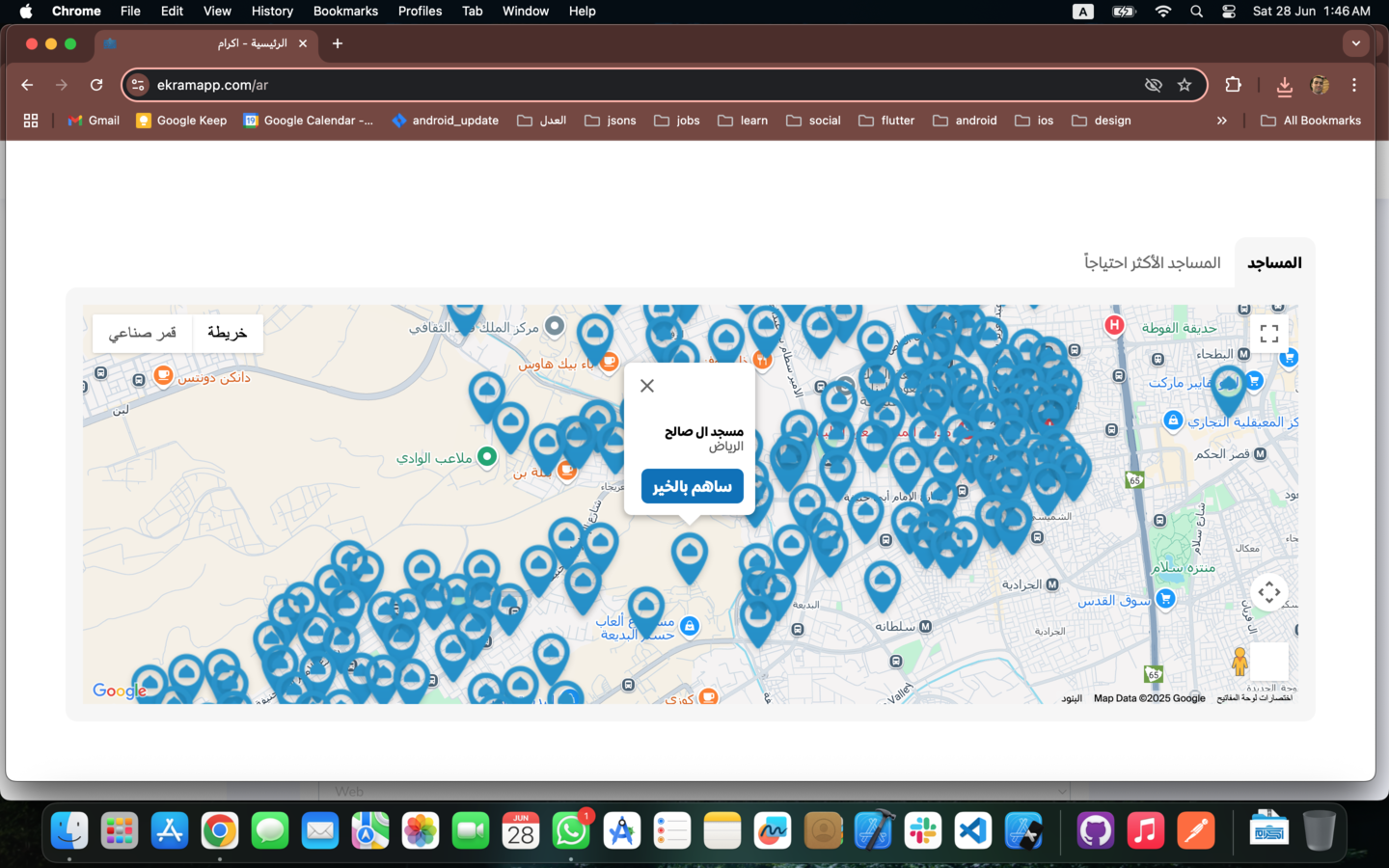The height and width of the screenshot is (868, 1389).
Task: Close the mosque info popup
Action: click(x=647, y=386)
